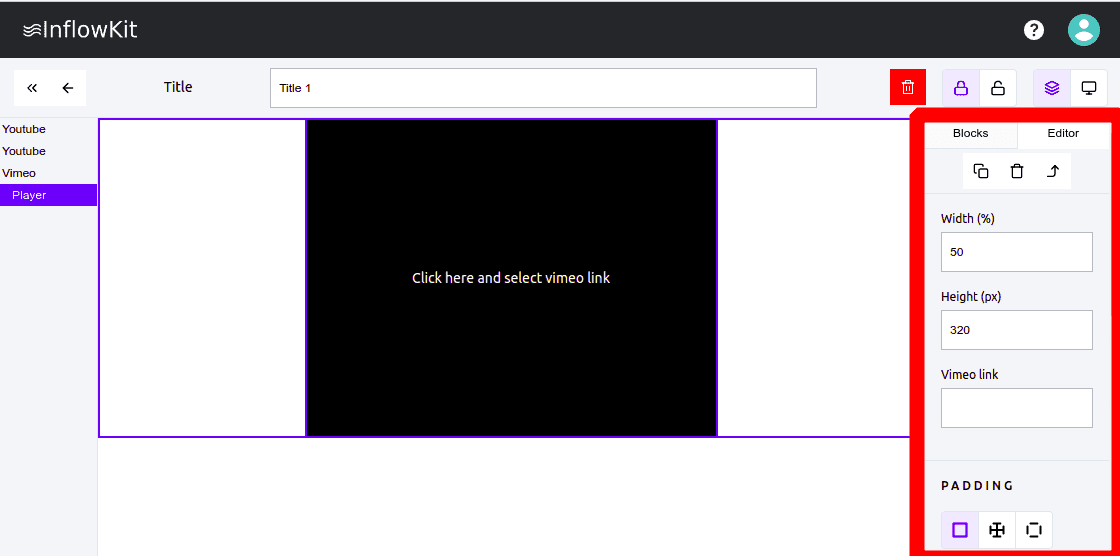The image size is (1120, 556).
Task: Toggle the closed lock button
Action: click(961, 88)
